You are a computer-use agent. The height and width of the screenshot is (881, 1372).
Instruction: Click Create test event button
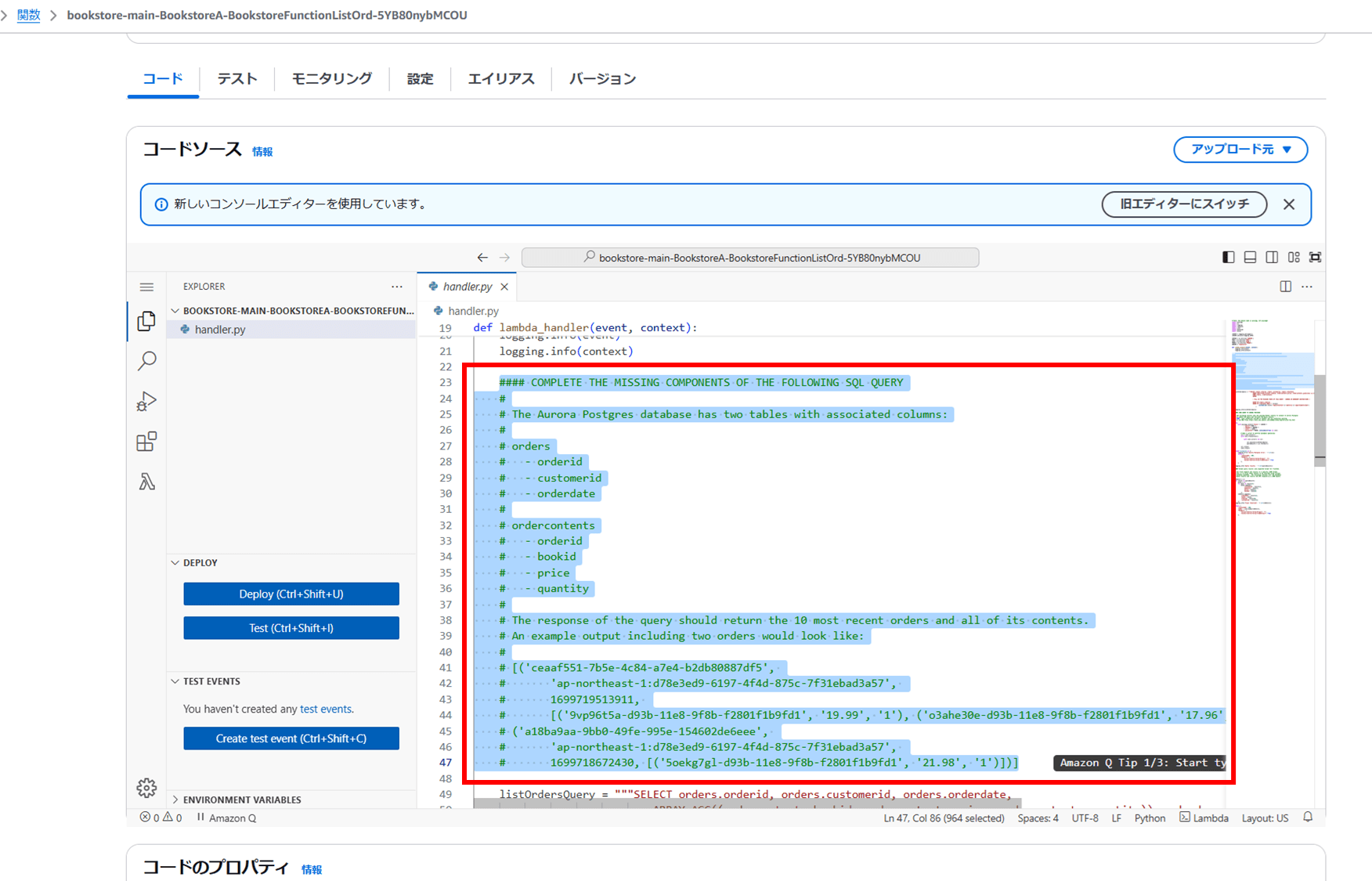tap(291, 738)
